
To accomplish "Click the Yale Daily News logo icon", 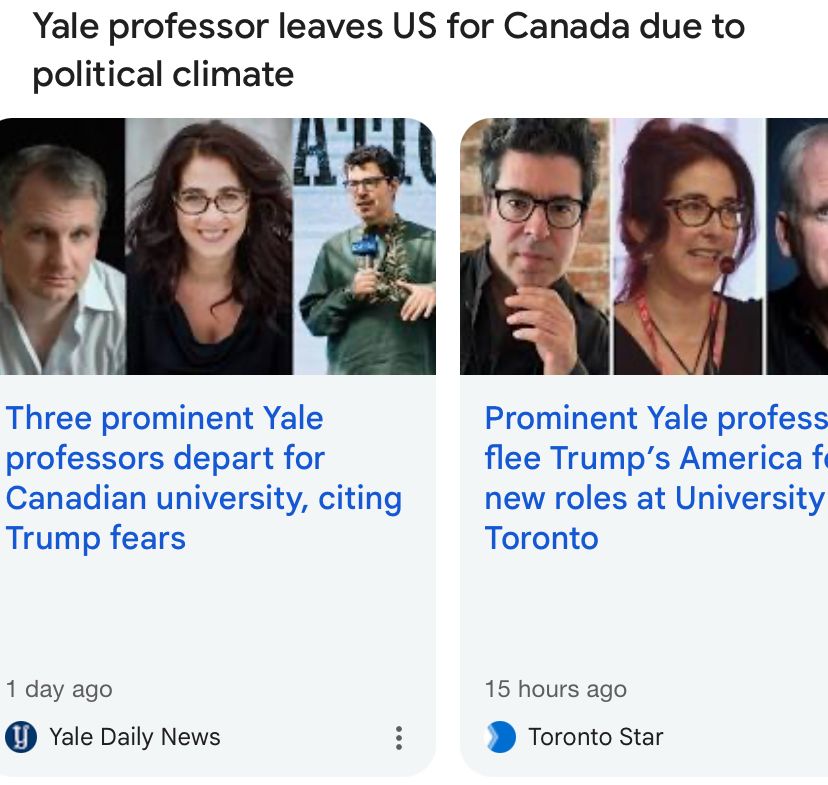I will [21, 738].
